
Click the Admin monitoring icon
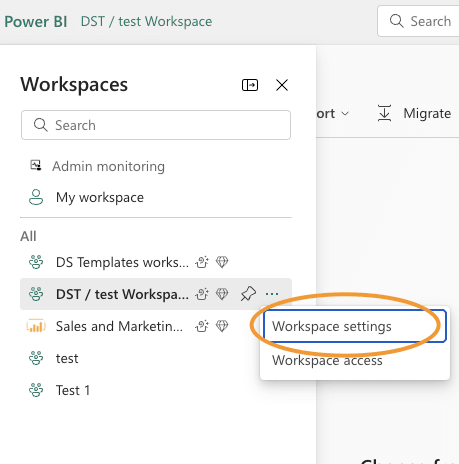pyautogui.click(x=36, y=165)
